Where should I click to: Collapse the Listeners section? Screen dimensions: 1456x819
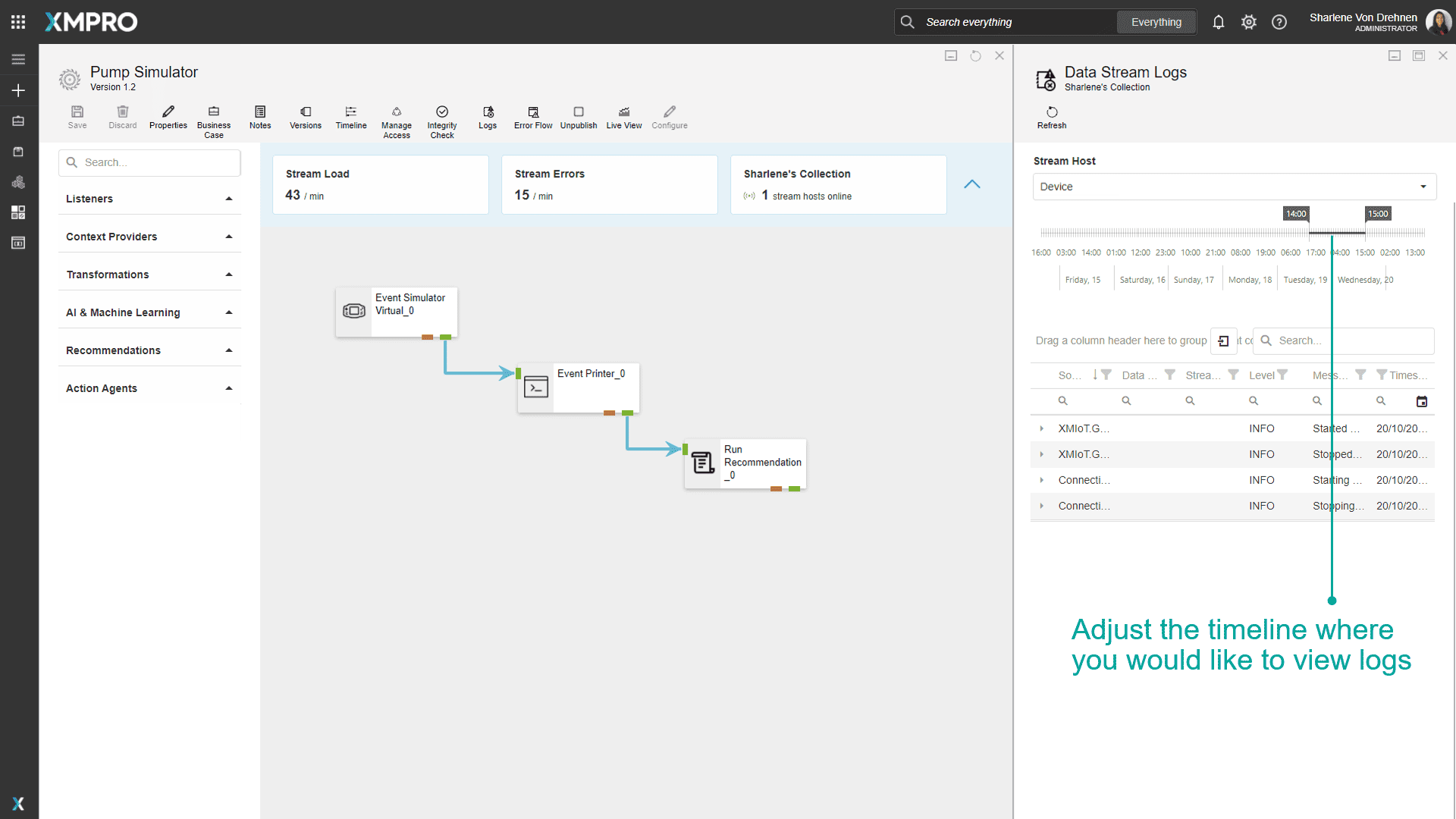tap(228, 199)
